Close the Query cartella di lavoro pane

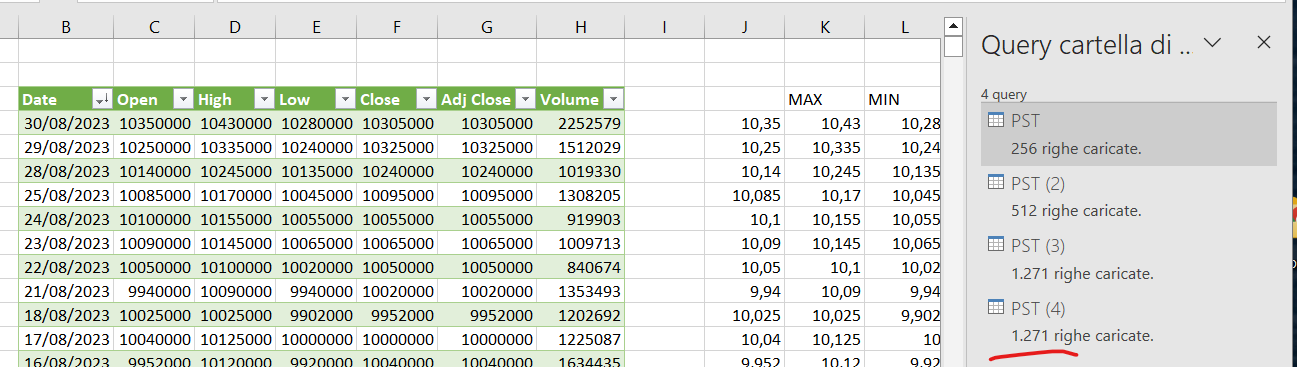(1264, 42)
